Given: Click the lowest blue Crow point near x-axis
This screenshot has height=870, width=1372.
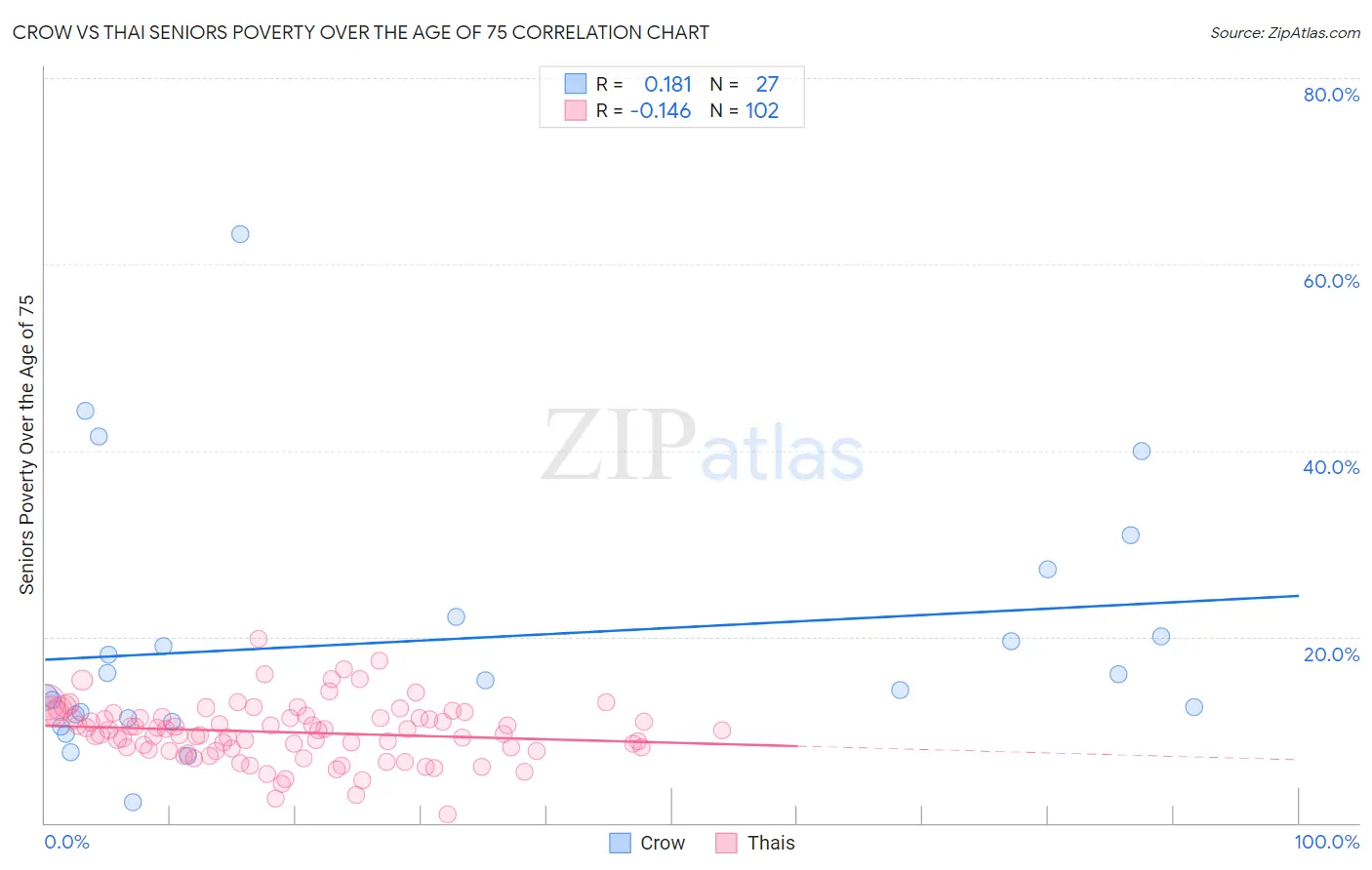Looking at the screenshot, I should [133, 802].
